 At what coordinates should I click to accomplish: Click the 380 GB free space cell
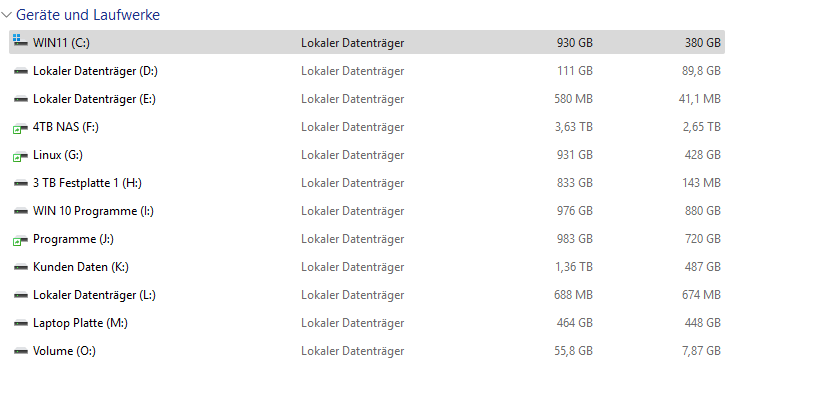click(702, 43)
